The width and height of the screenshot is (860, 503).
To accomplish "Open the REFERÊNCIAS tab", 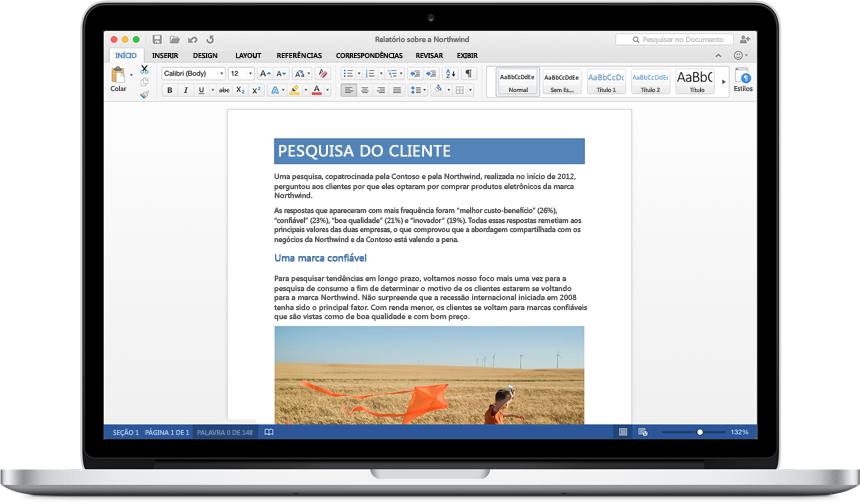I will click(x=299, y=56).
